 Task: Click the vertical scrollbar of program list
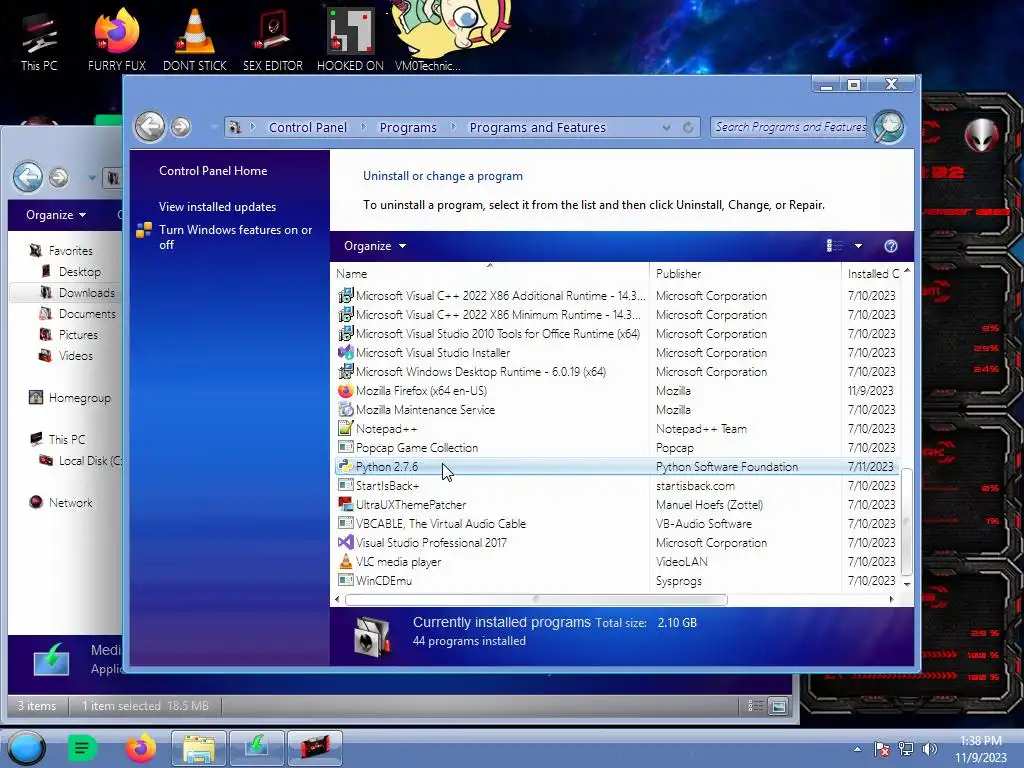click(906, 521)
